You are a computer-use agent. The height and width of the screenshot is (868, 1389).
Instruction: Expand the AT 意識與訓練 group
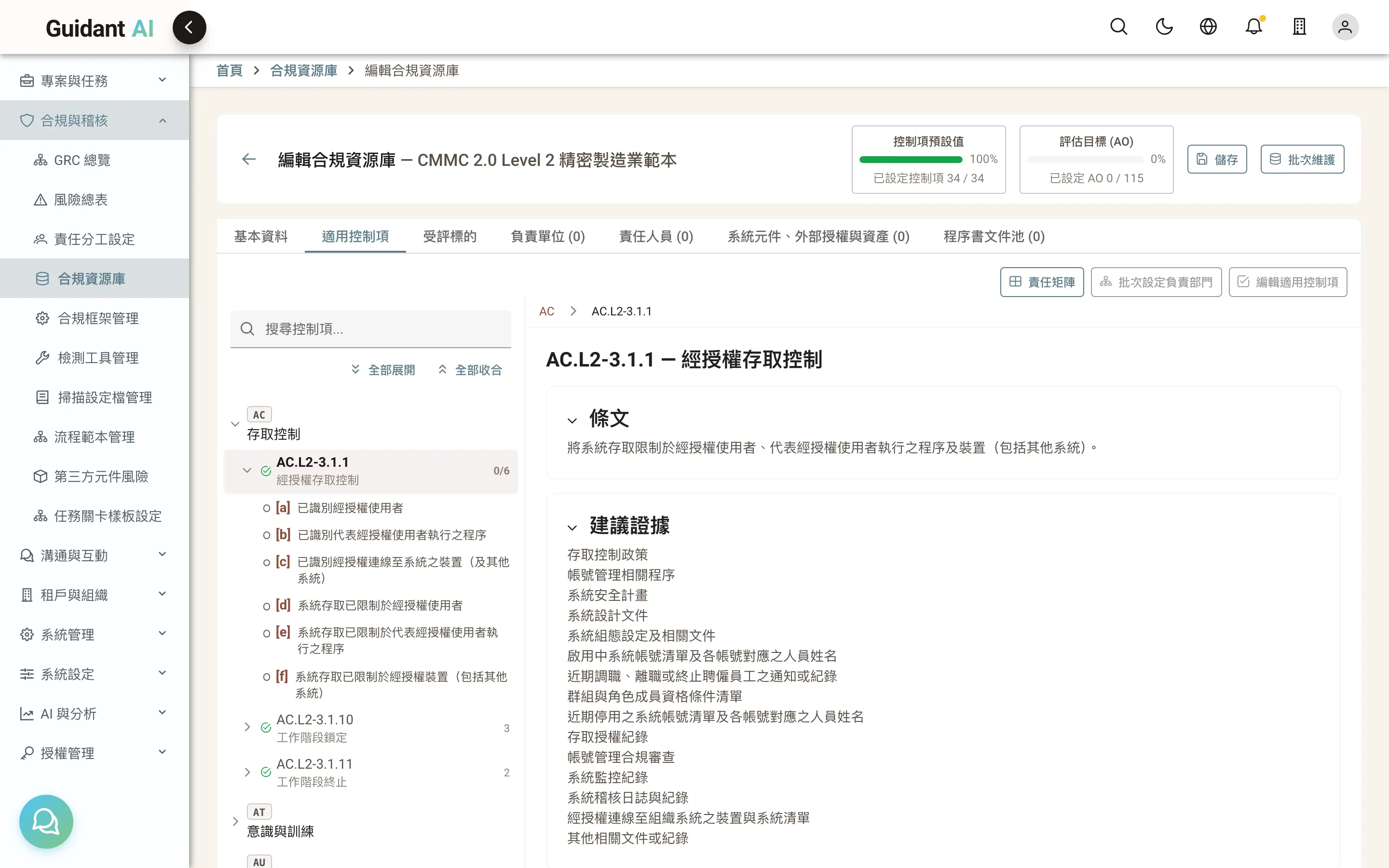coord(235,822)
